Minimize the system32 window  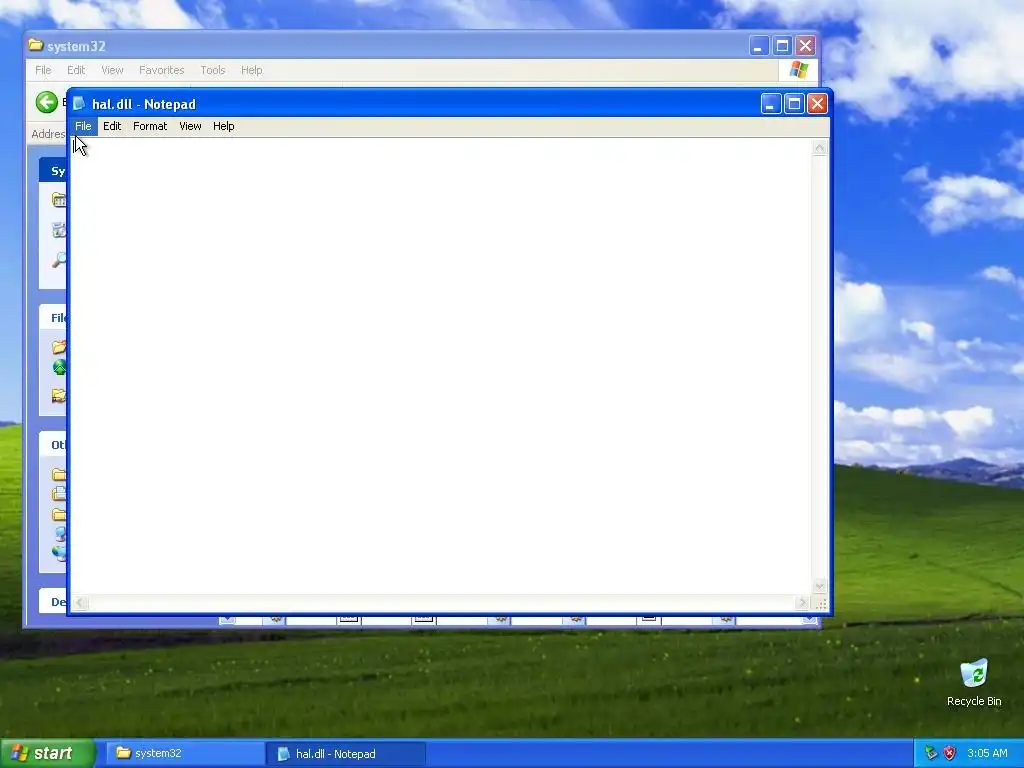click(x=758, y=46)
